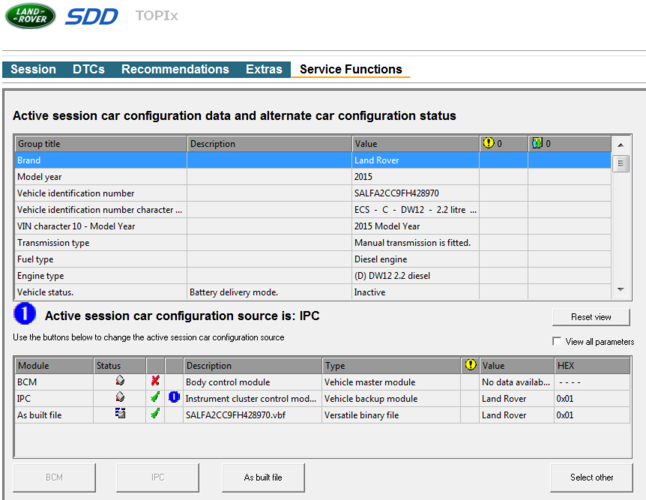The height and width of the screenshot is (500, 646).
Task: Select the Vehicle status. row
Action: [313, 292]
